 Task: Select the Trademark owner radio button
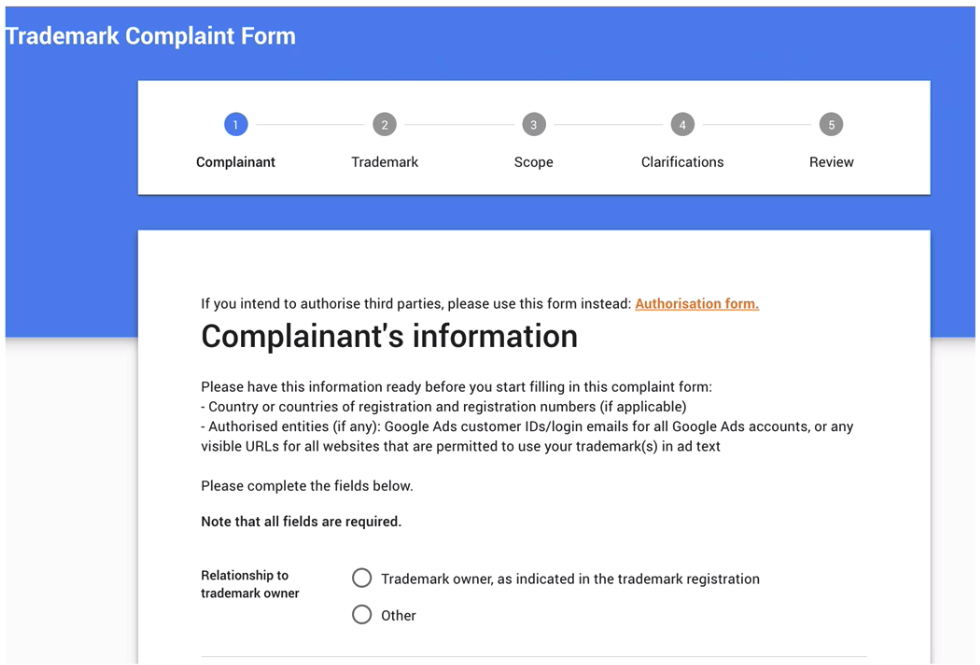click(x=362, y=578)
